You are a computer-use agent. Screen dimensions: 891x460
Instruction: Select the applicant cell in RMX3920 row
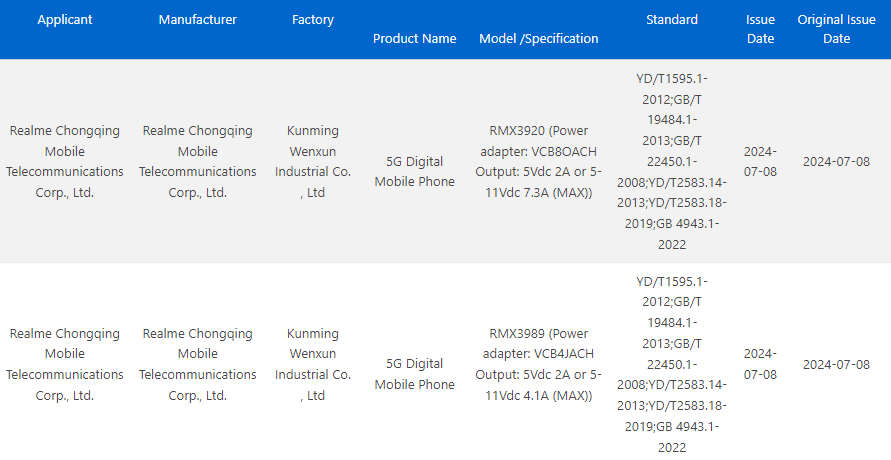[x=65, y=161]
